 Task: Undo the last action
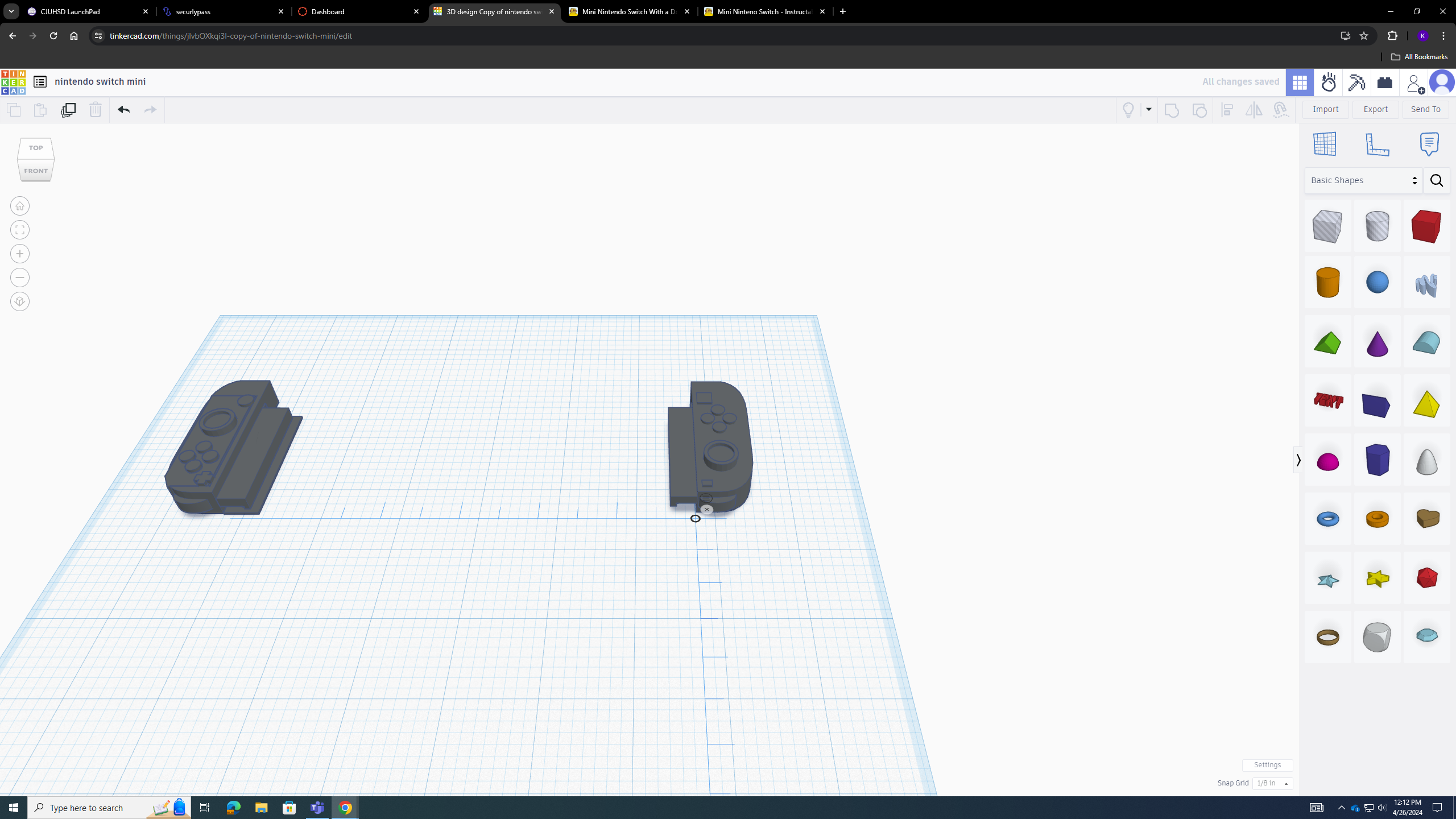coord(124,110)
